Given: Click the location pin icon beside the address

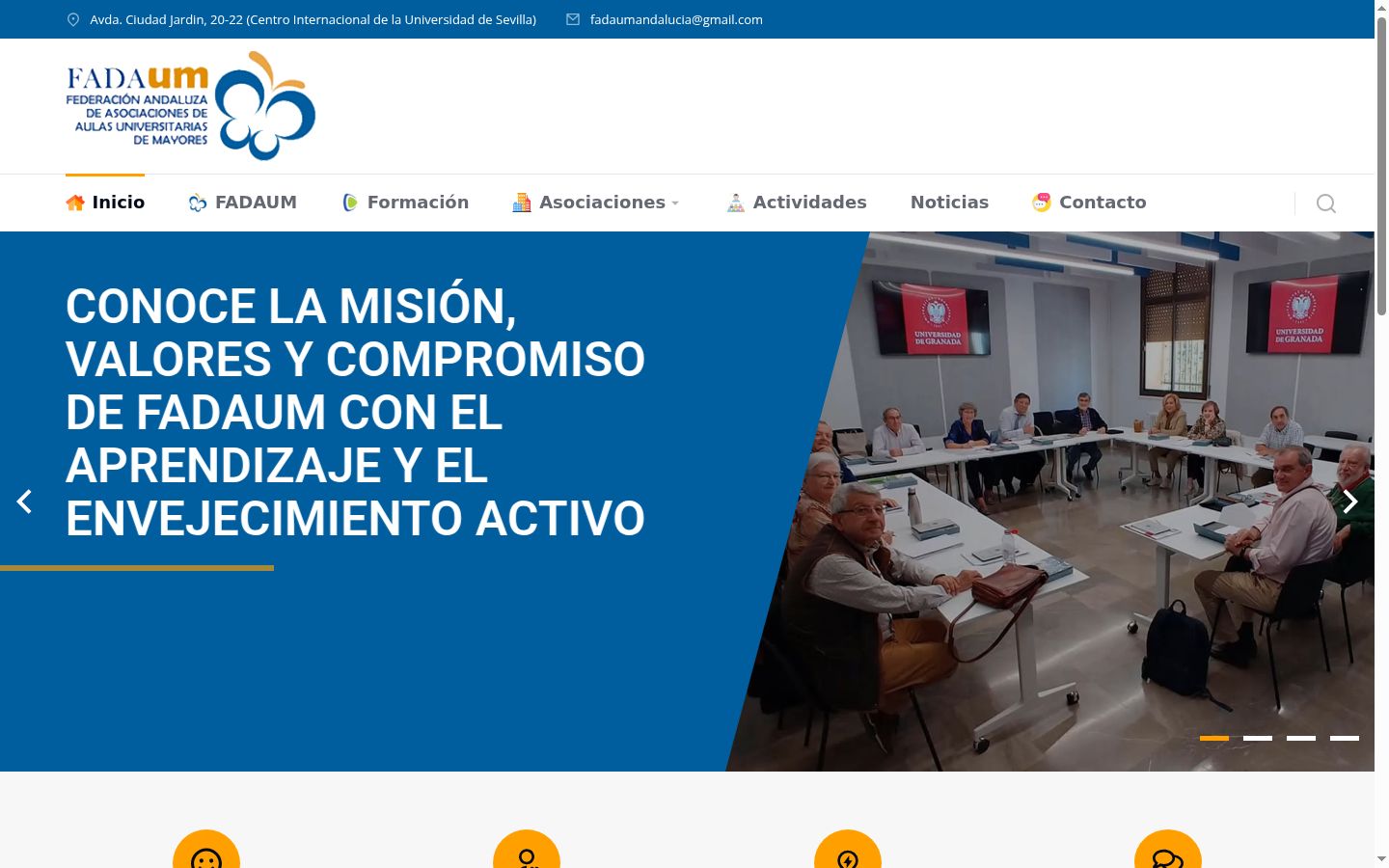Looking at the screenshot, I should tap(73, 19).
